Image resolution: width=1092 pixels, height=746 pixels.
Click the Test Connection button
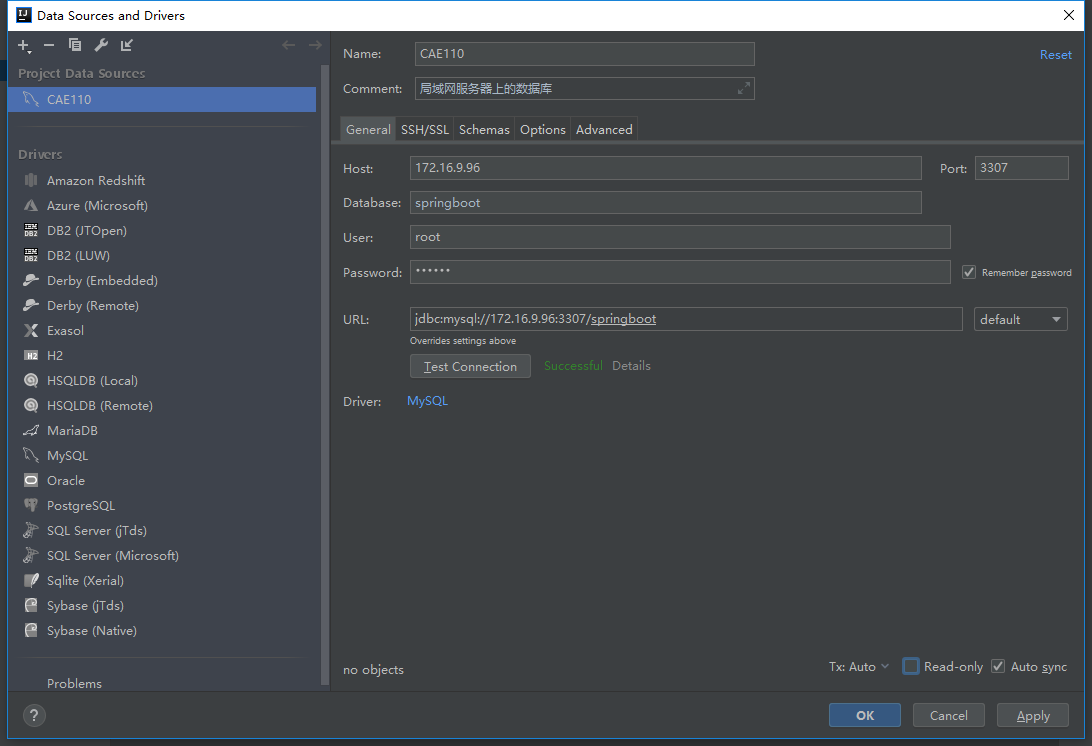(470, 366)
